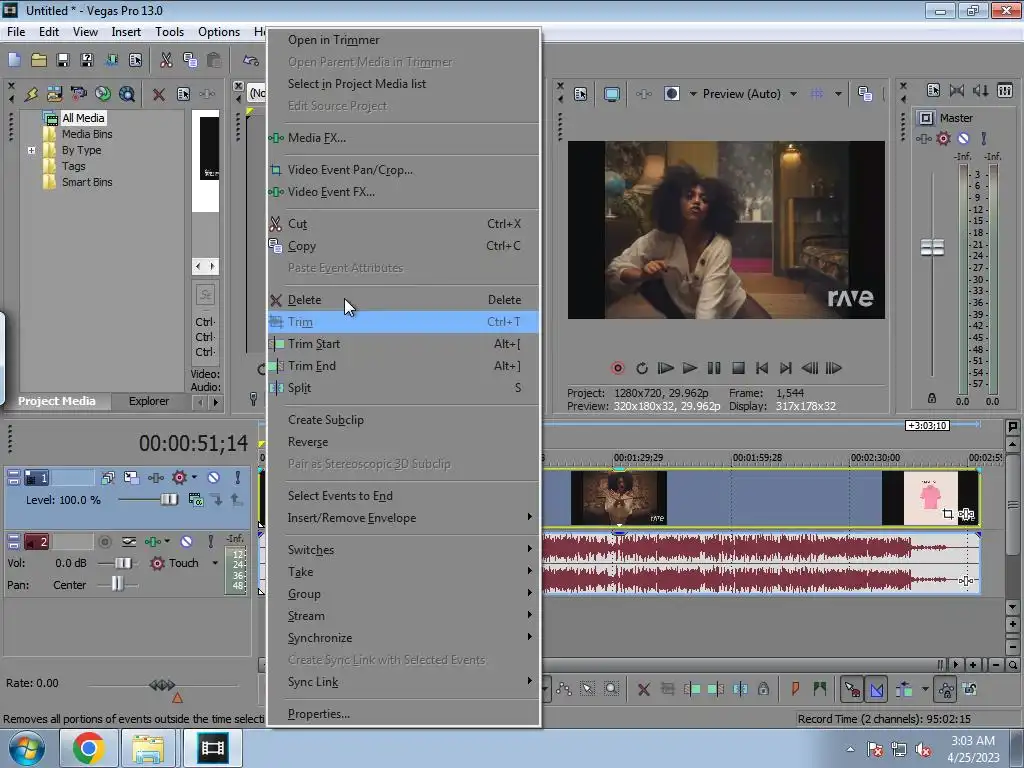Mute video track 1
The width and height of the screenshot is (1024, 768).
pos(213,477)
